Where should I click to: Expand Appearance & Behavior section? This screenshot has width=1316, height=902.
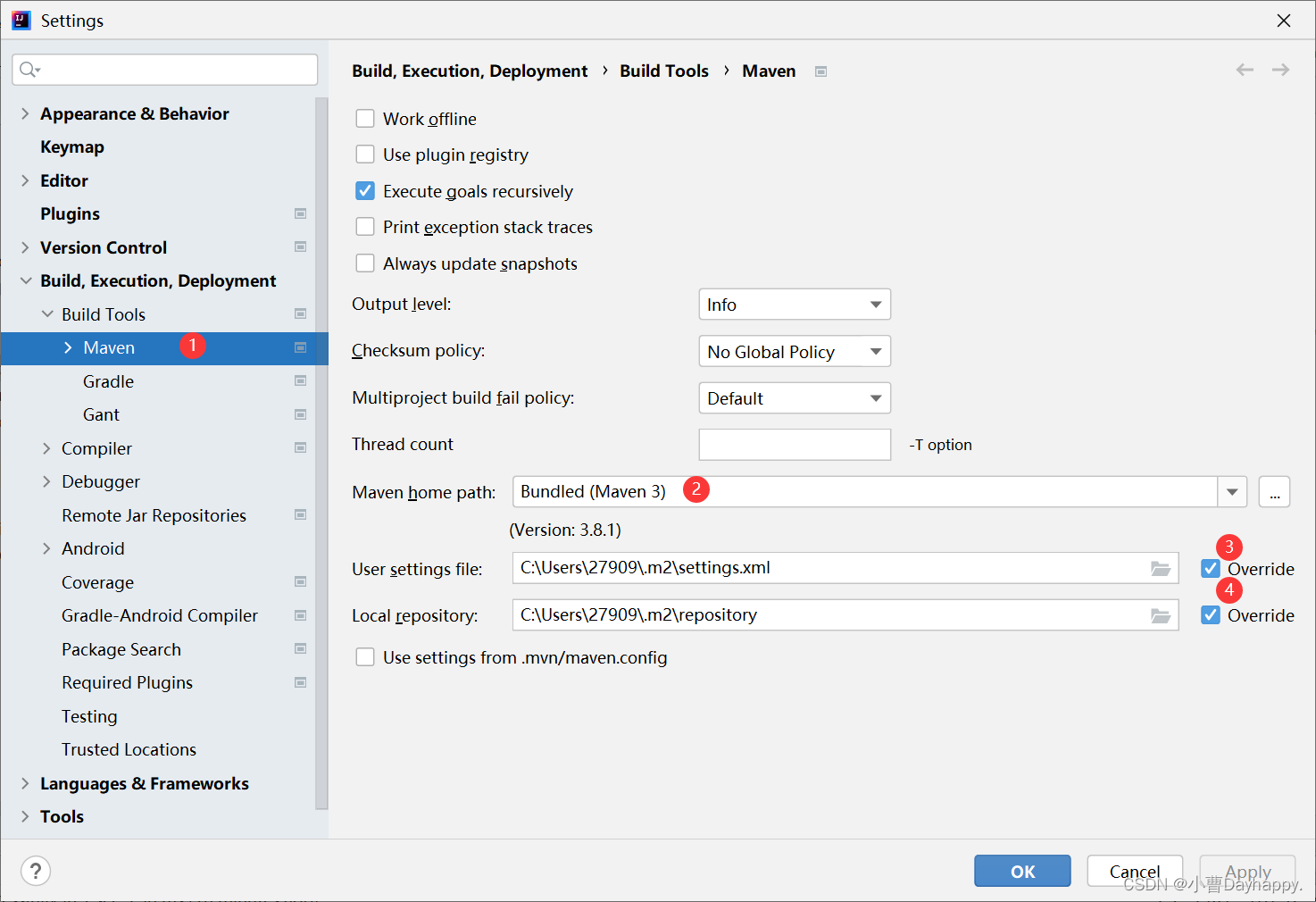click(x=25, y=113)
